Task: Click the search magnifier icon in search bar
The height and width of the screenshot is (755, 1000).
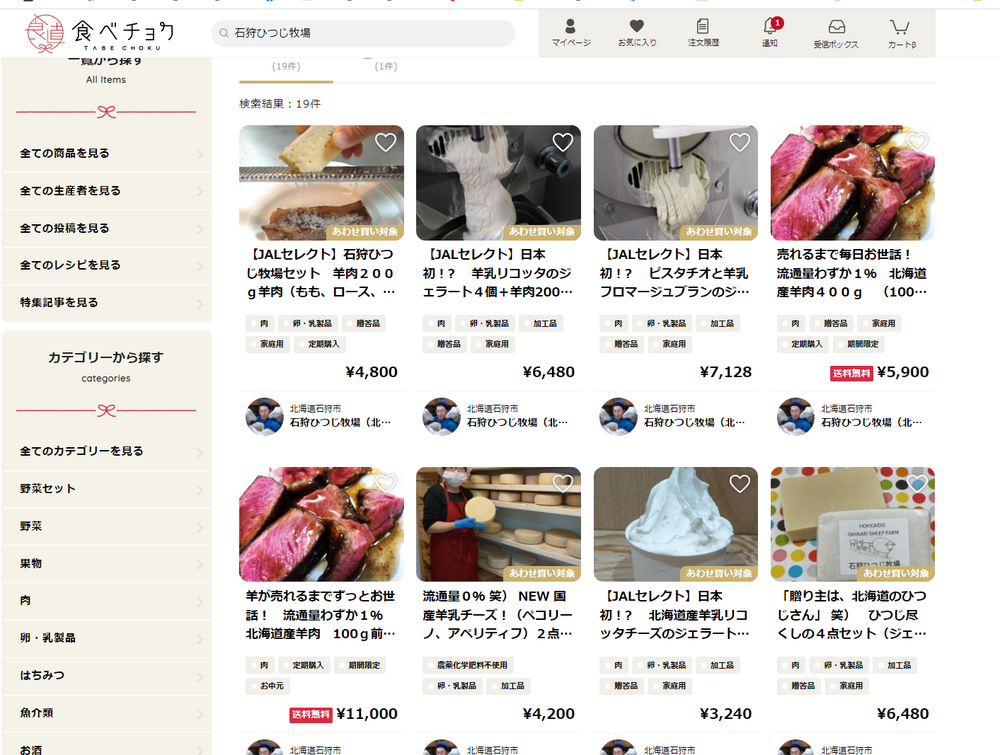Action: coord(224,33)
